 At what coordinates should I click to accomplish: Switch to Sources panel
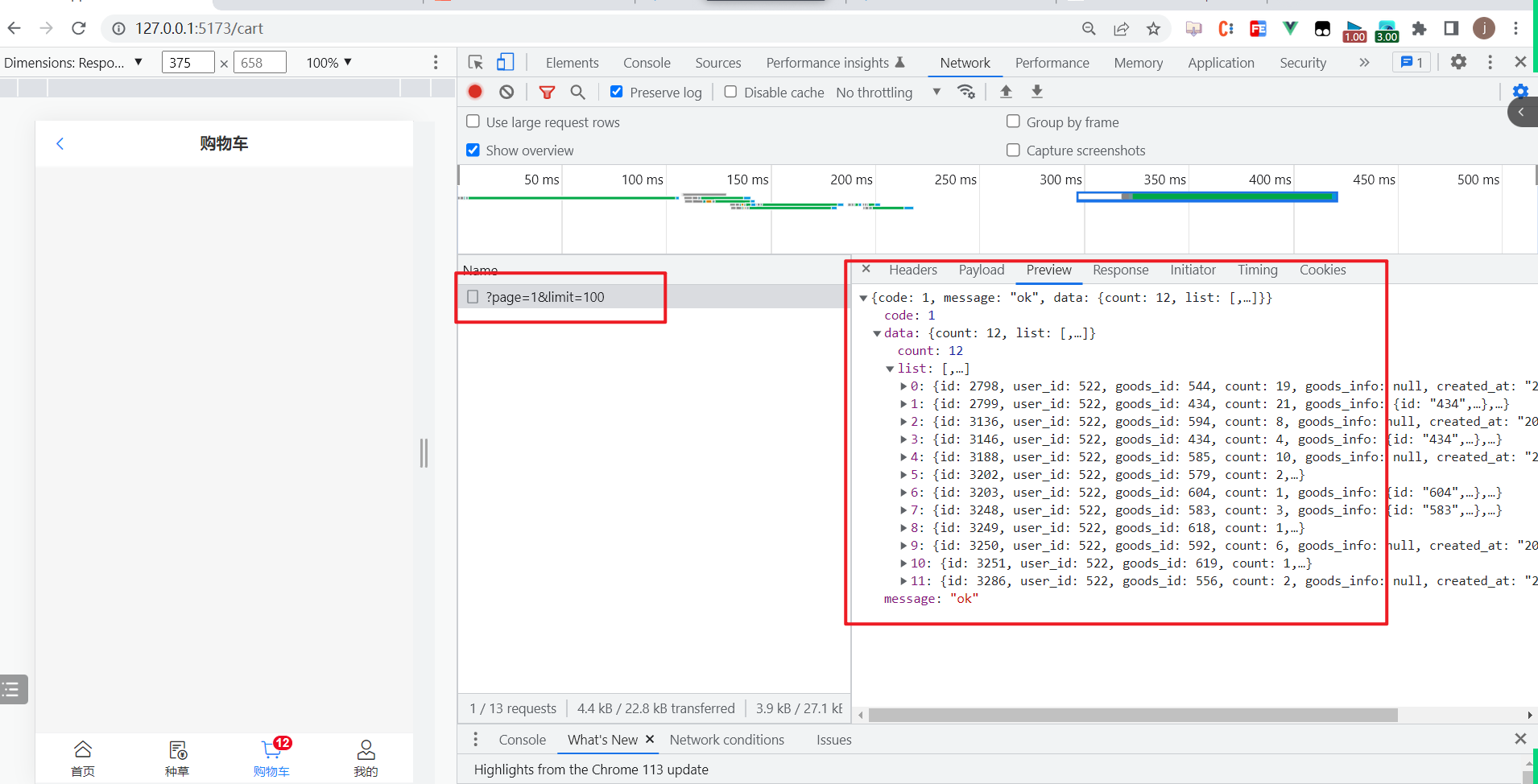click(x=718, y=63)
